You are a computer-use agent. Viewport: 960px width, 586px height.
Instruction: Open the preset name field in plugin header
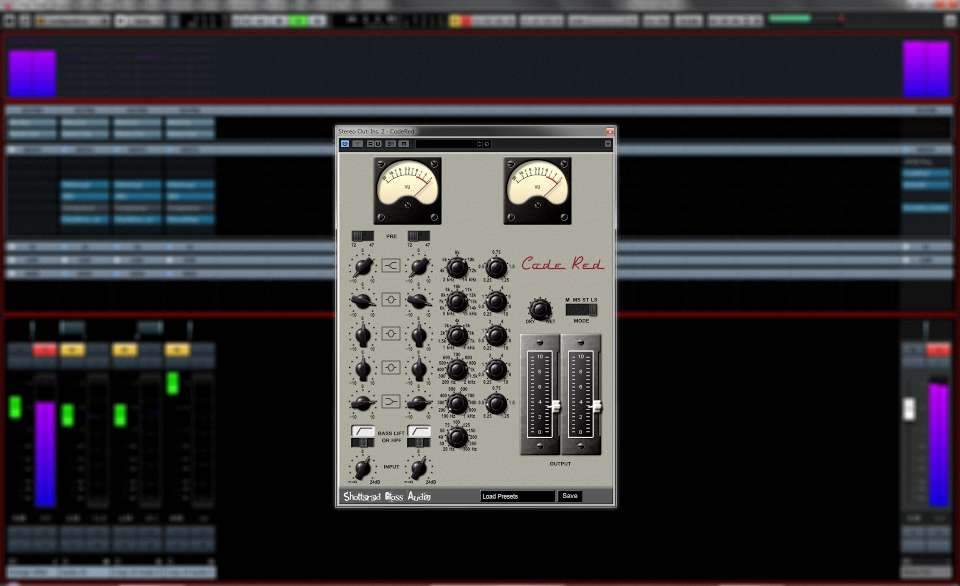(446, 144)
